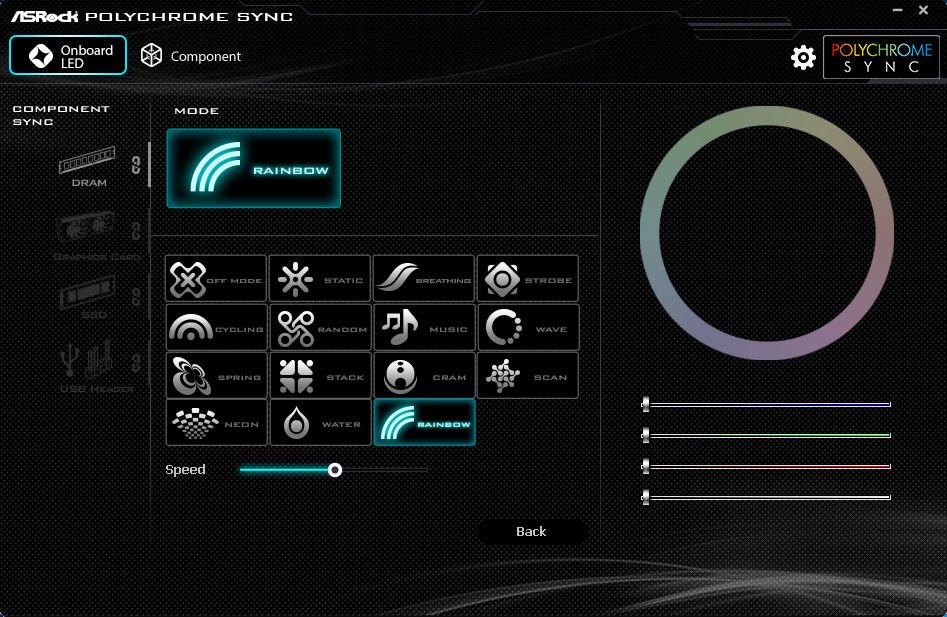Click the large current Rainbow mode tile
Viewport: 947px width, 617px height.
tap(254, 168)
